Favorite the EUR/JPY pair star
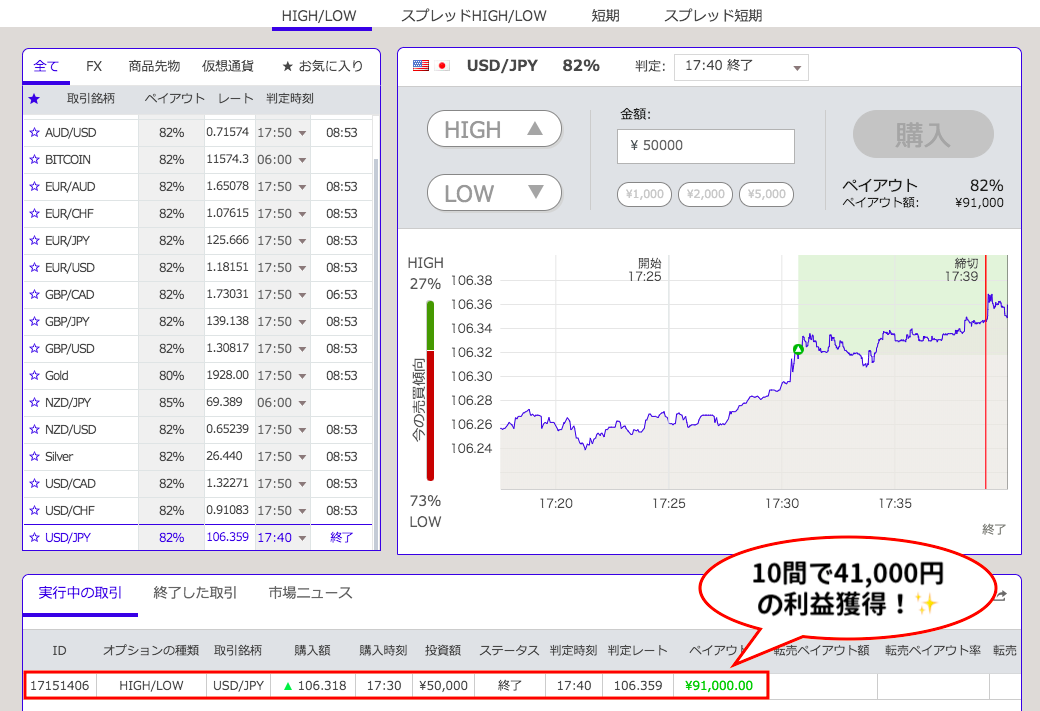Viewport: 1040px width, 711px height. tap(34, 241)
